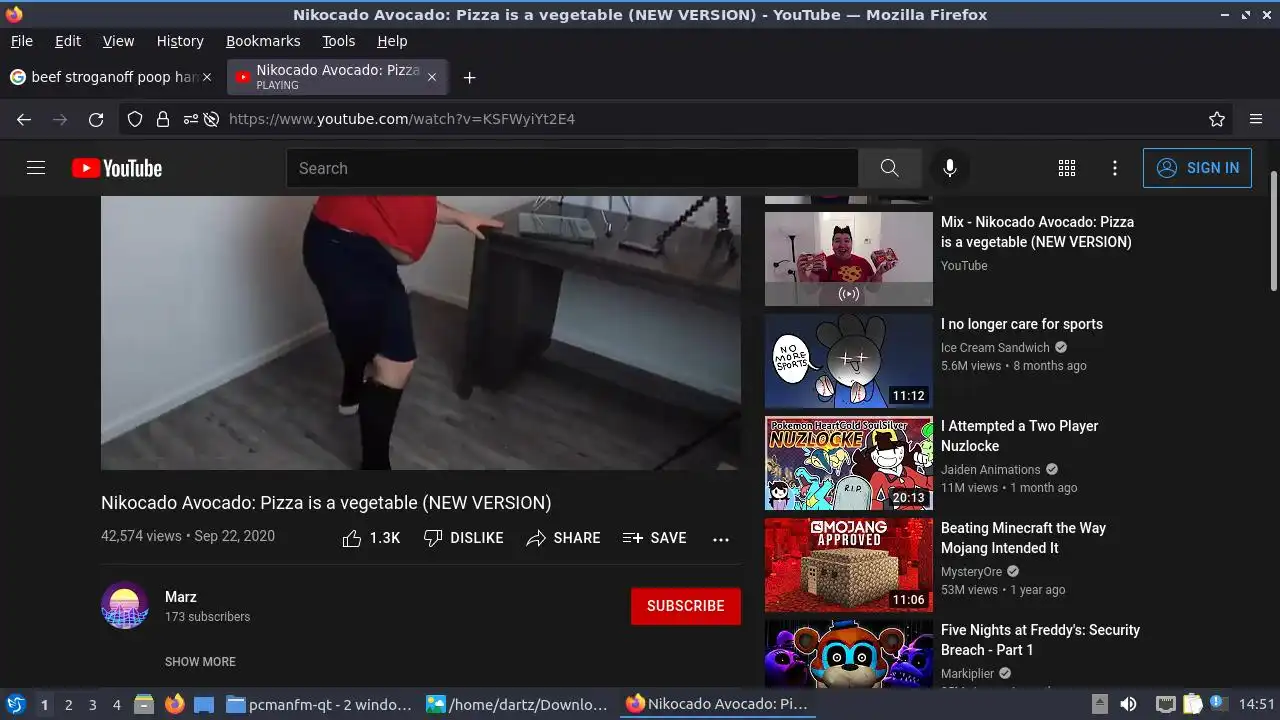Like the video with thumbs up
The image size is (1280, 720).
[x=371, y=538]
